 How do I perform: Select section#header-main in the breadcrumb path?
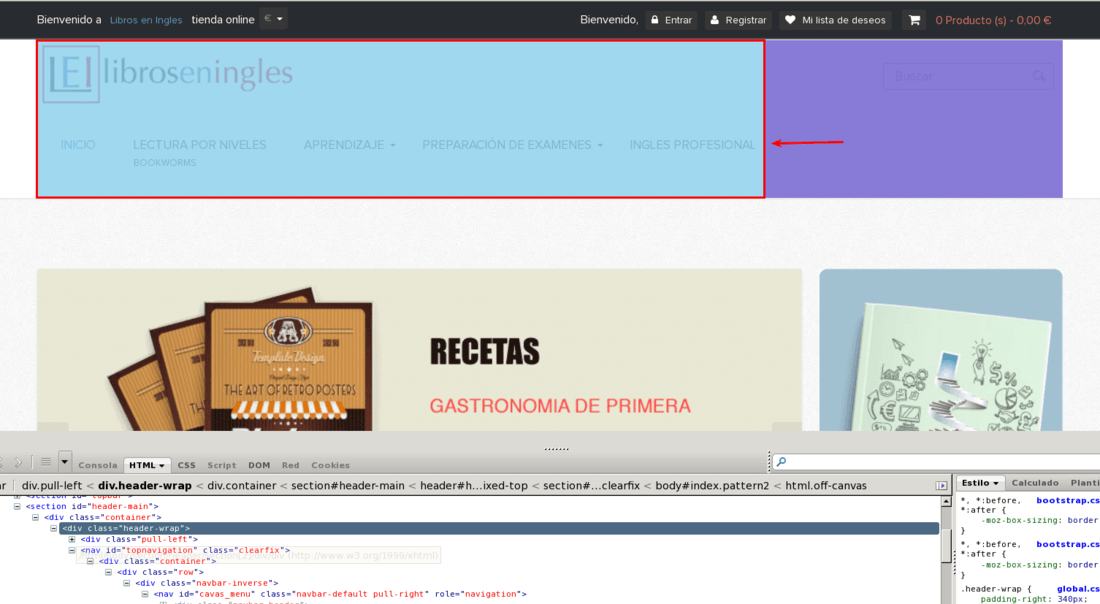[x=348, y=485]
